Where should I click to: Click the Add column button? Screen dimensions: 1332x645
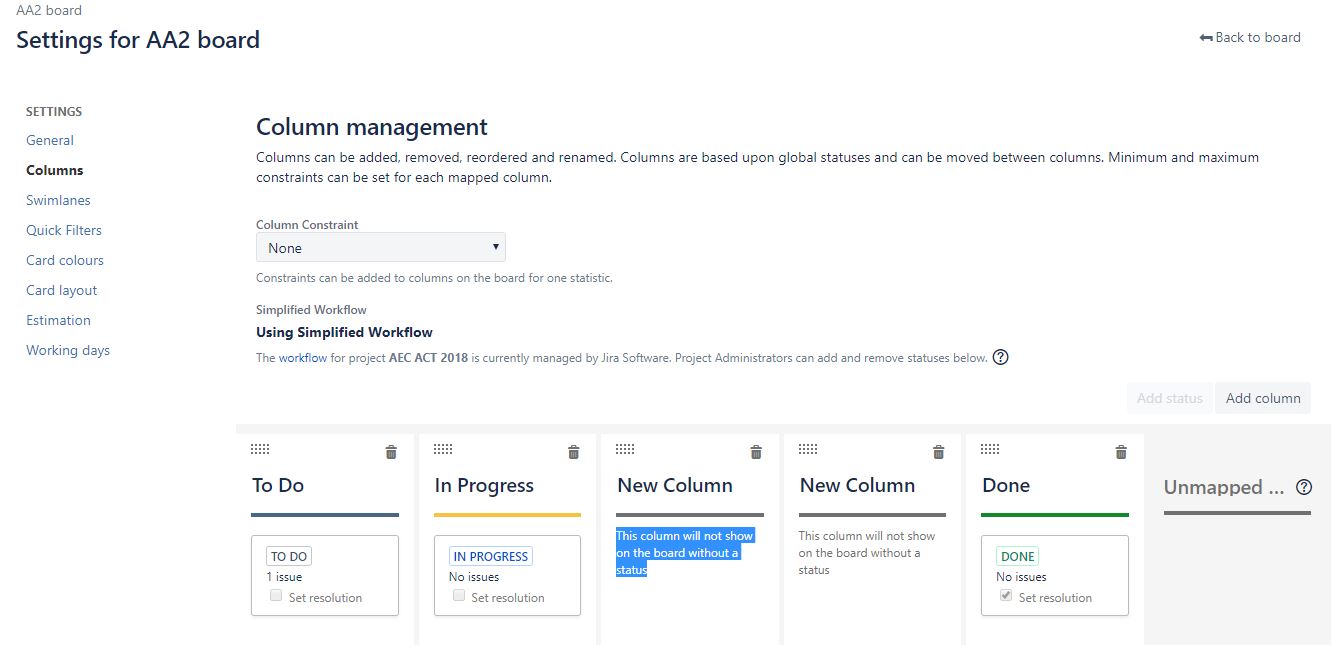tap(1263, 398)
